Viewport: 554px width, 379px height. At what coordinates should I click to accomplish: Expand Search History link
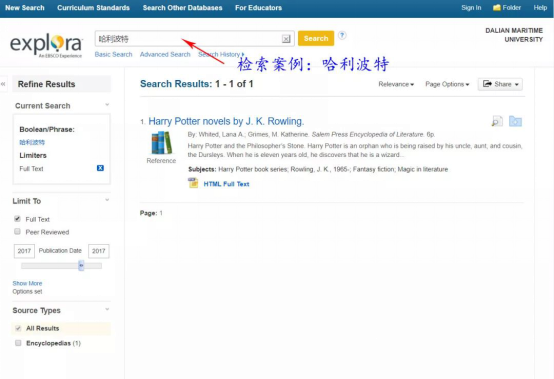221,54
